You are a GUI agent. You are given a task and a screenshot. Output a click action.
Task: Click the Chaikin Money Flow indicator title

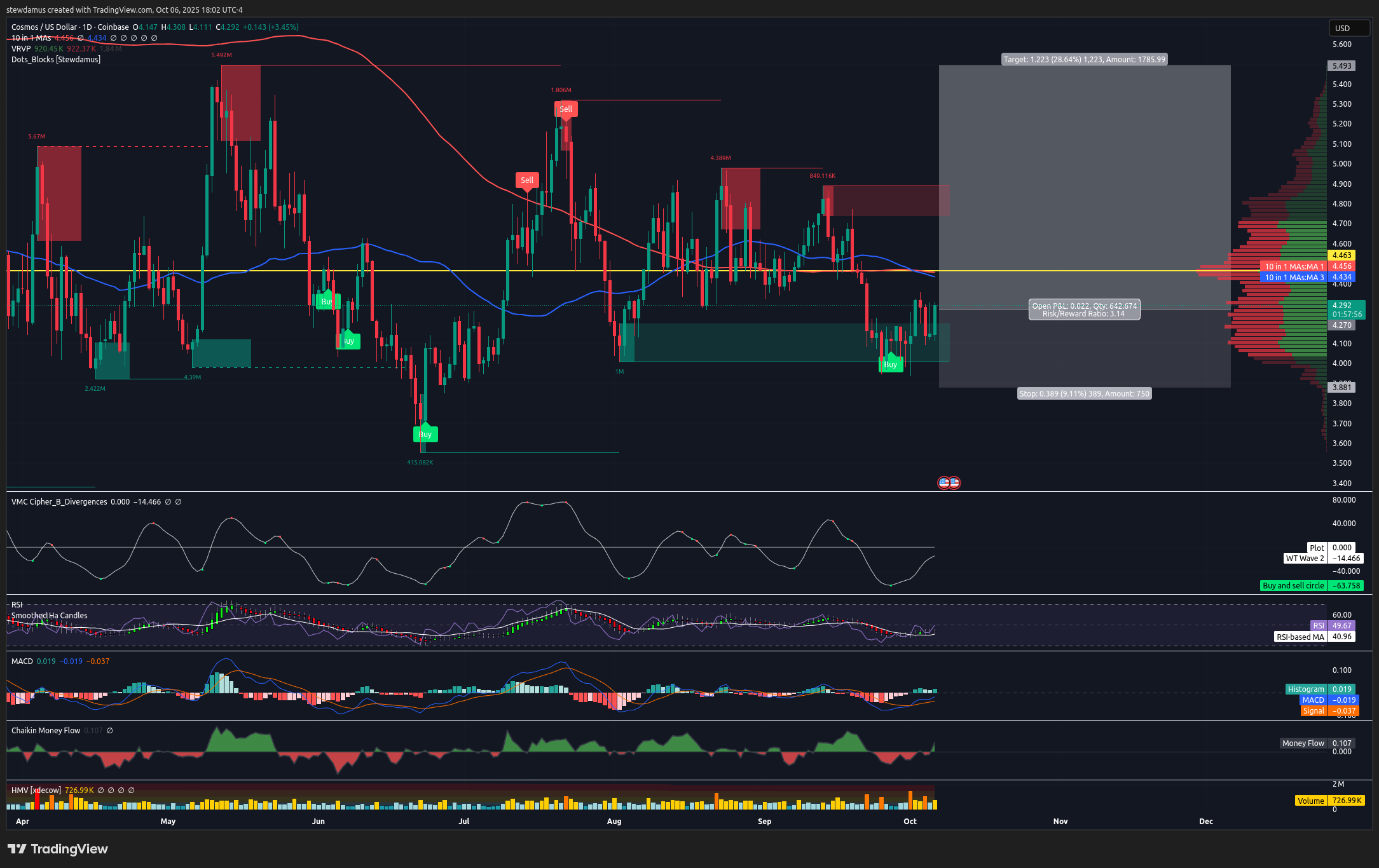(46, 731)
